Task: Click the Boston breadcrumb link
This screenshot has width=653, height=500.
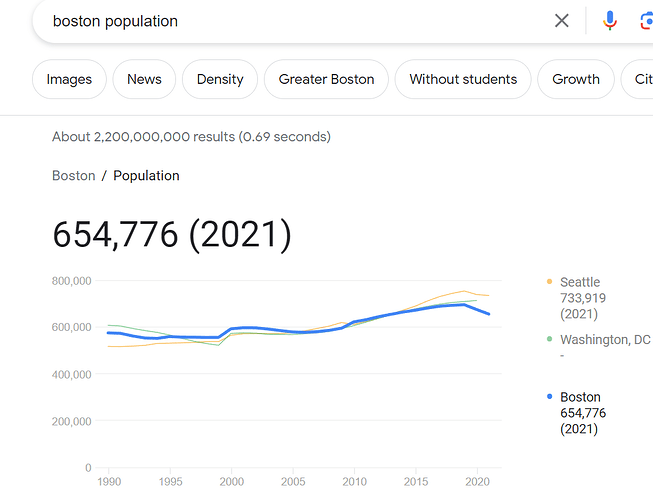Action: (x=74, y=175)
